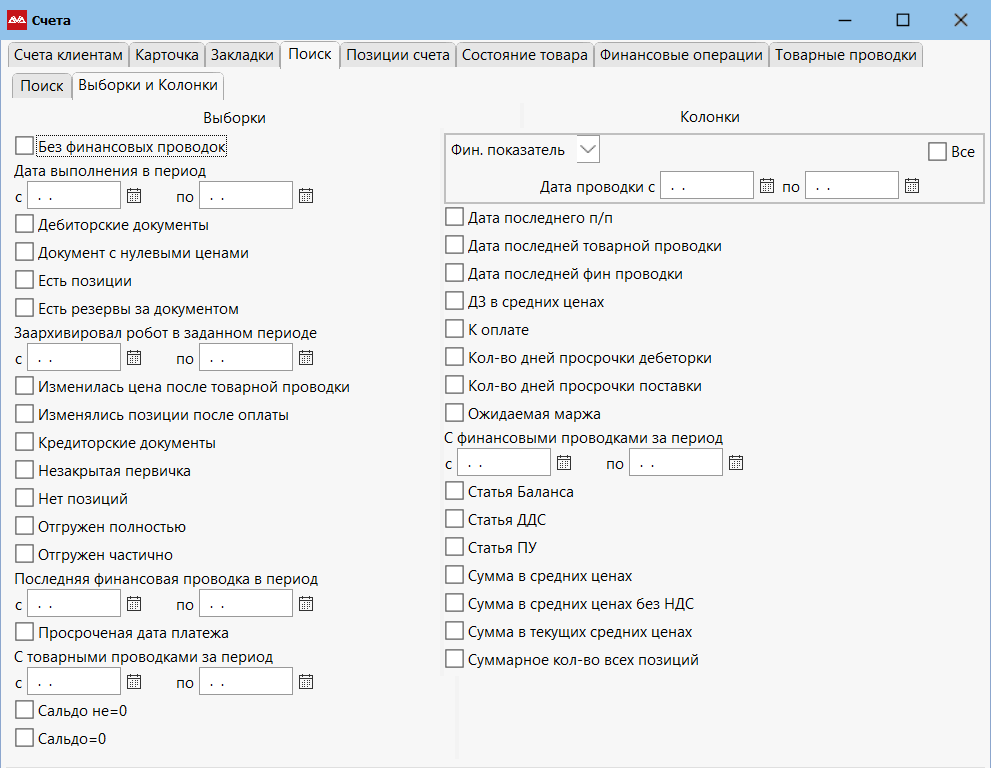This screenshot has width=991, height=768.
Task: Switch to Счета клиентам tab
Action: (68, 55)
